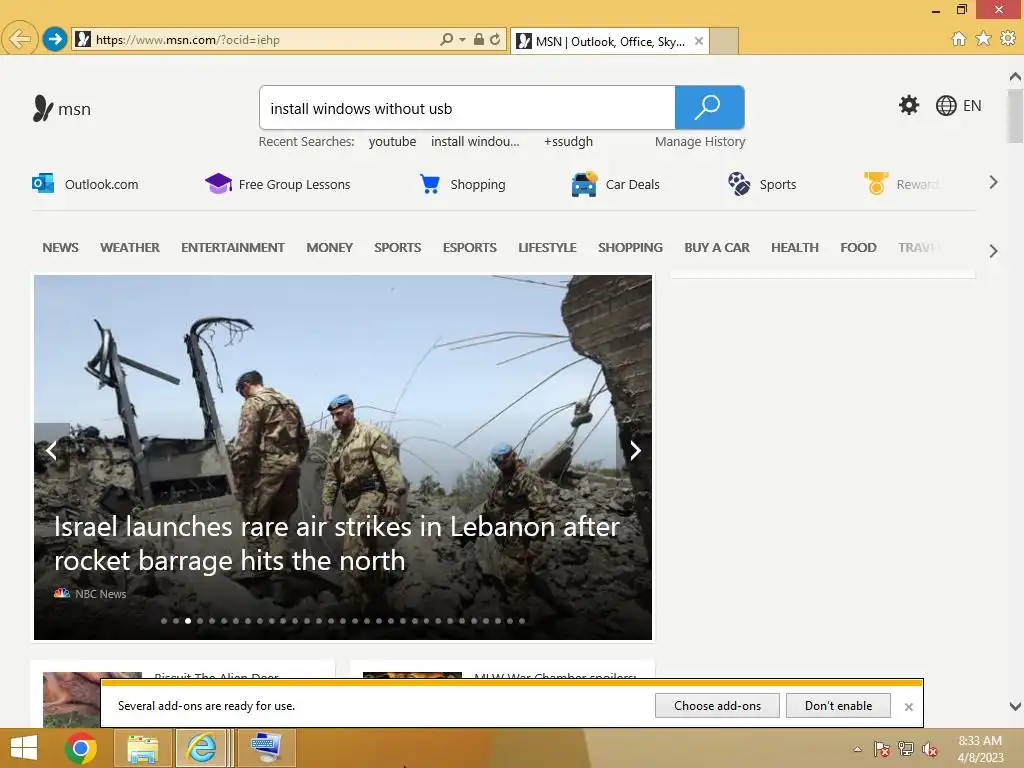Open the FOOD category
The height and width of the screenshot is (768, 1024).
tap(858, 248)
